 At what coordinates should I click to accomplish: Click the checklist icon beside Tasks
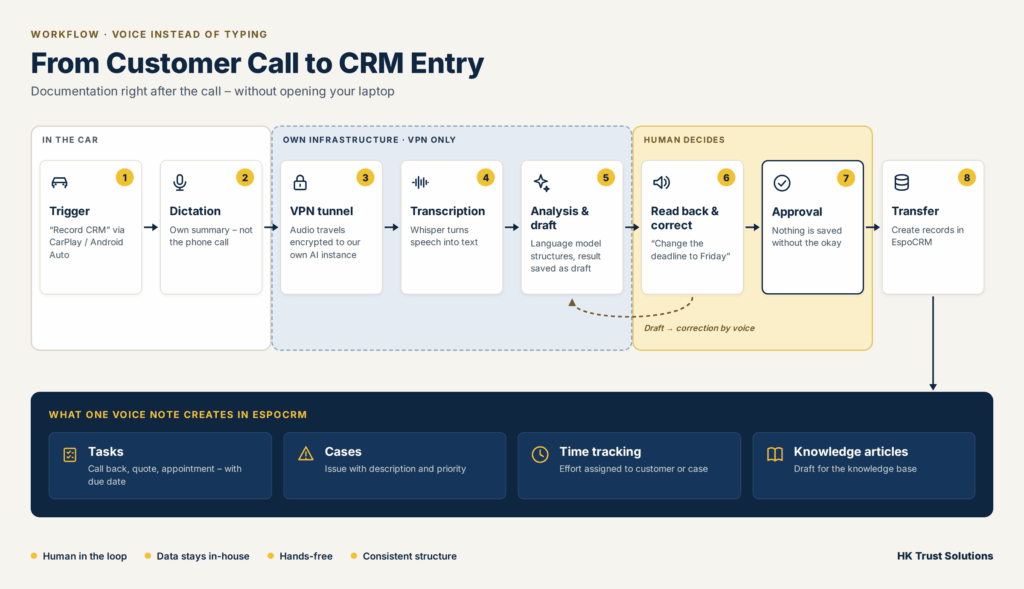(x=70, y=454)
